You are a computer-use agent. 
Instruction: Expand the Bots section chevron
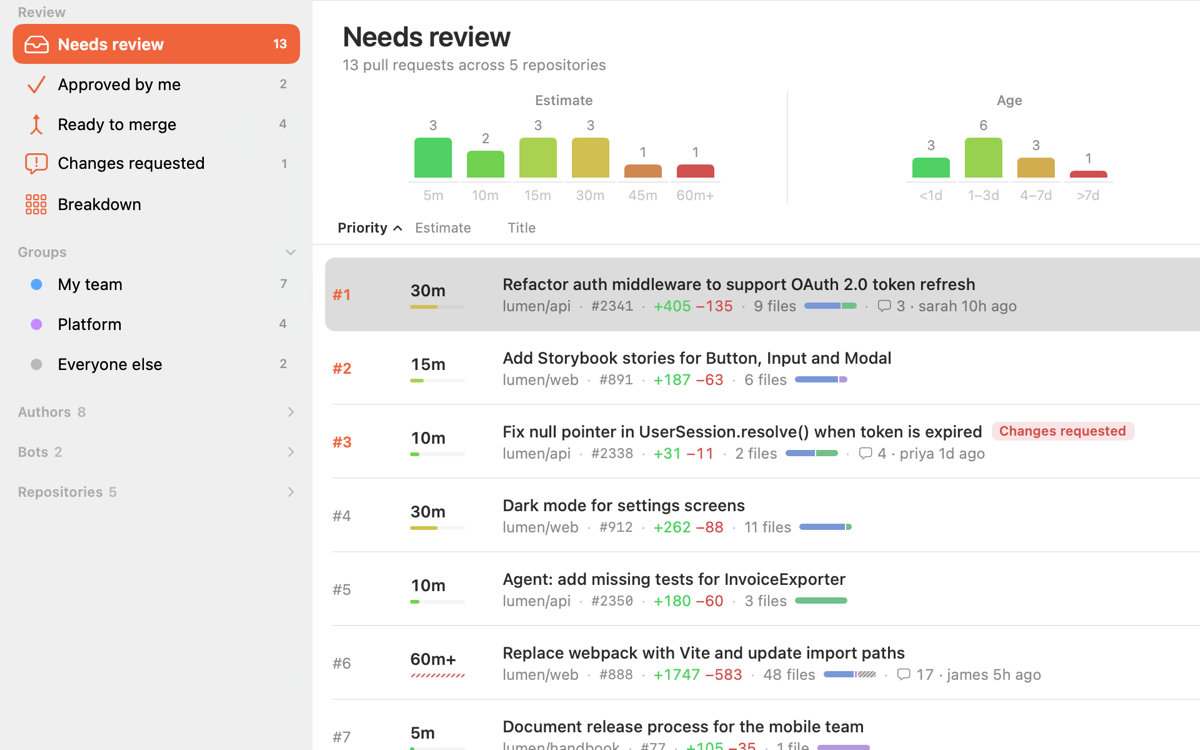291,452
